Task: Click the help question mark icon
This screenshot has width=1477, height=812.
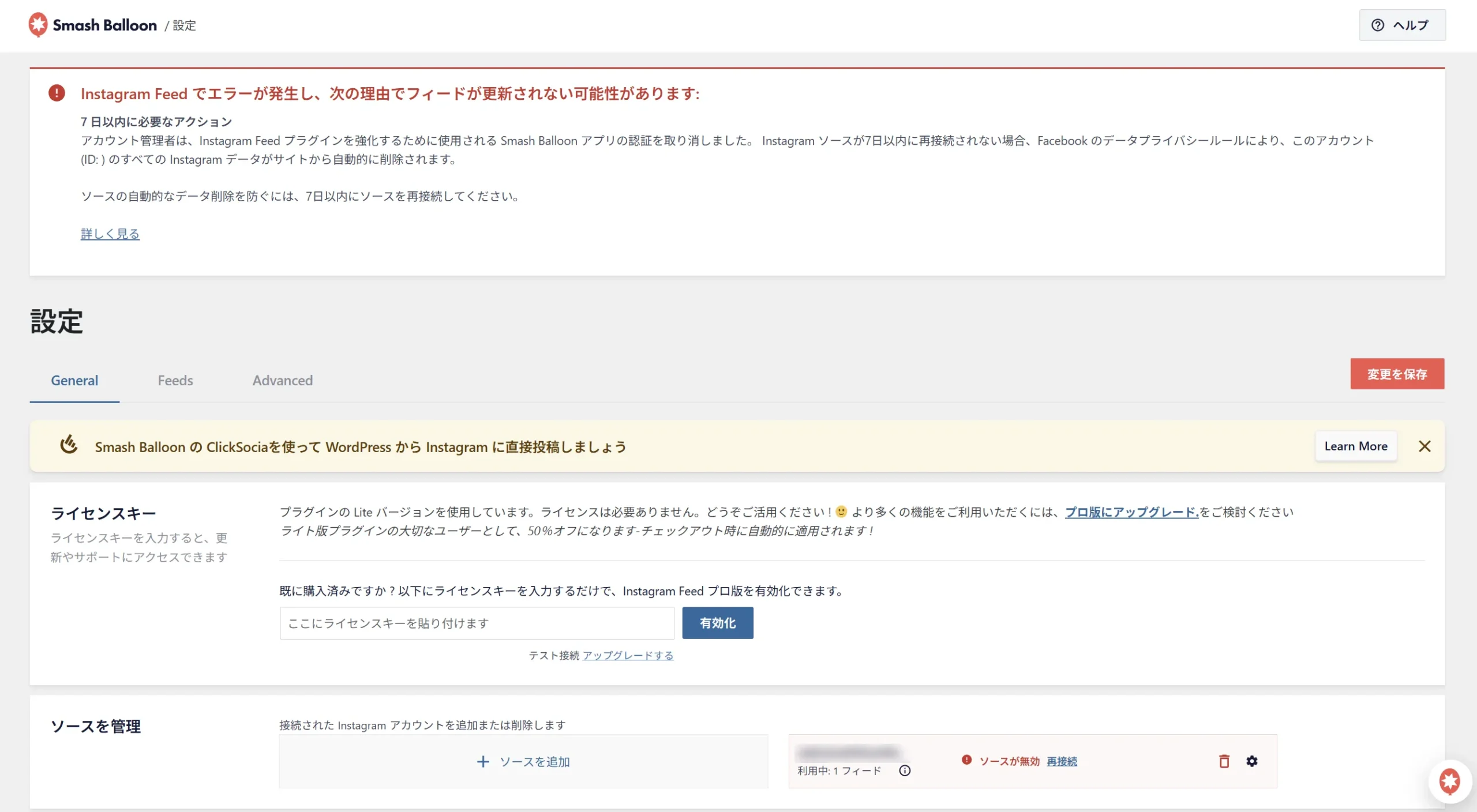Action: click(x=1378, y=25)
